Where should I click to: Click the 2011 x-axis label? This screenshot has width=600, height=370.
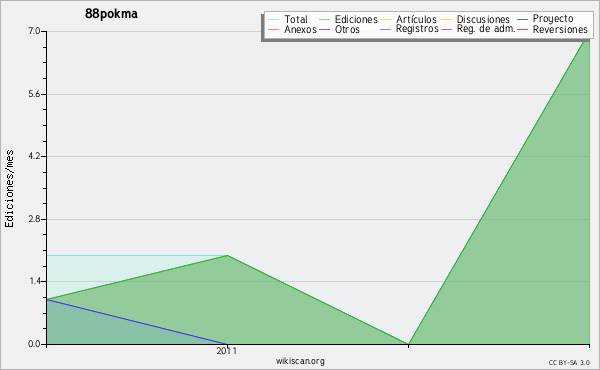point(227,351)
